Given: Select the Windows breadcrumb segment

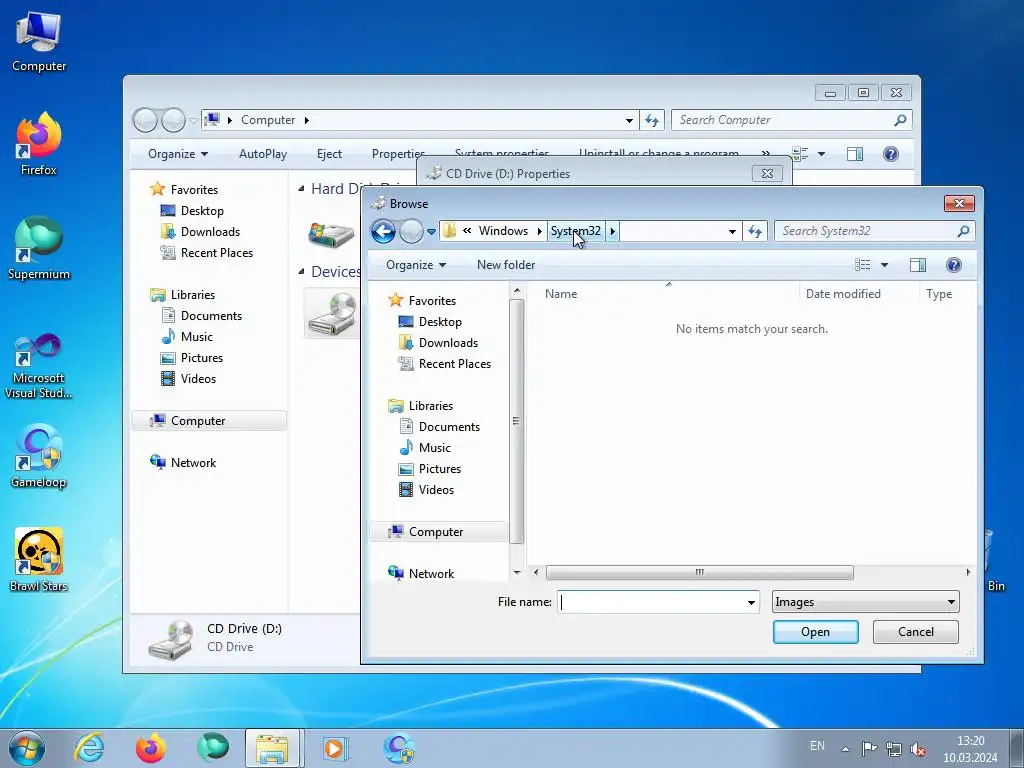Looking at the screenshot, I should click(503, 231).
